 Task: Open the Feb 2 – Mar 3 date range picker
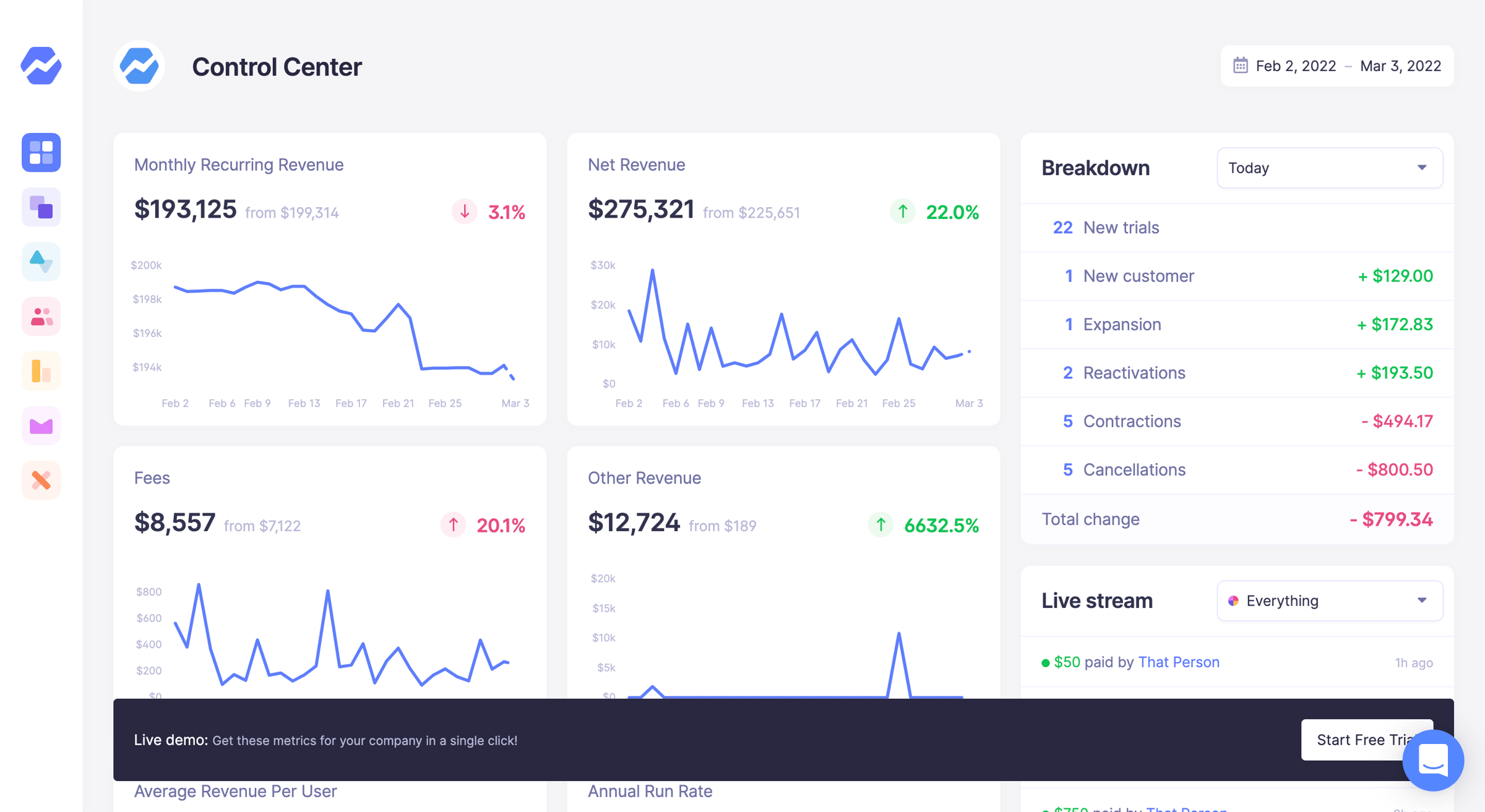pos(1337,66)
